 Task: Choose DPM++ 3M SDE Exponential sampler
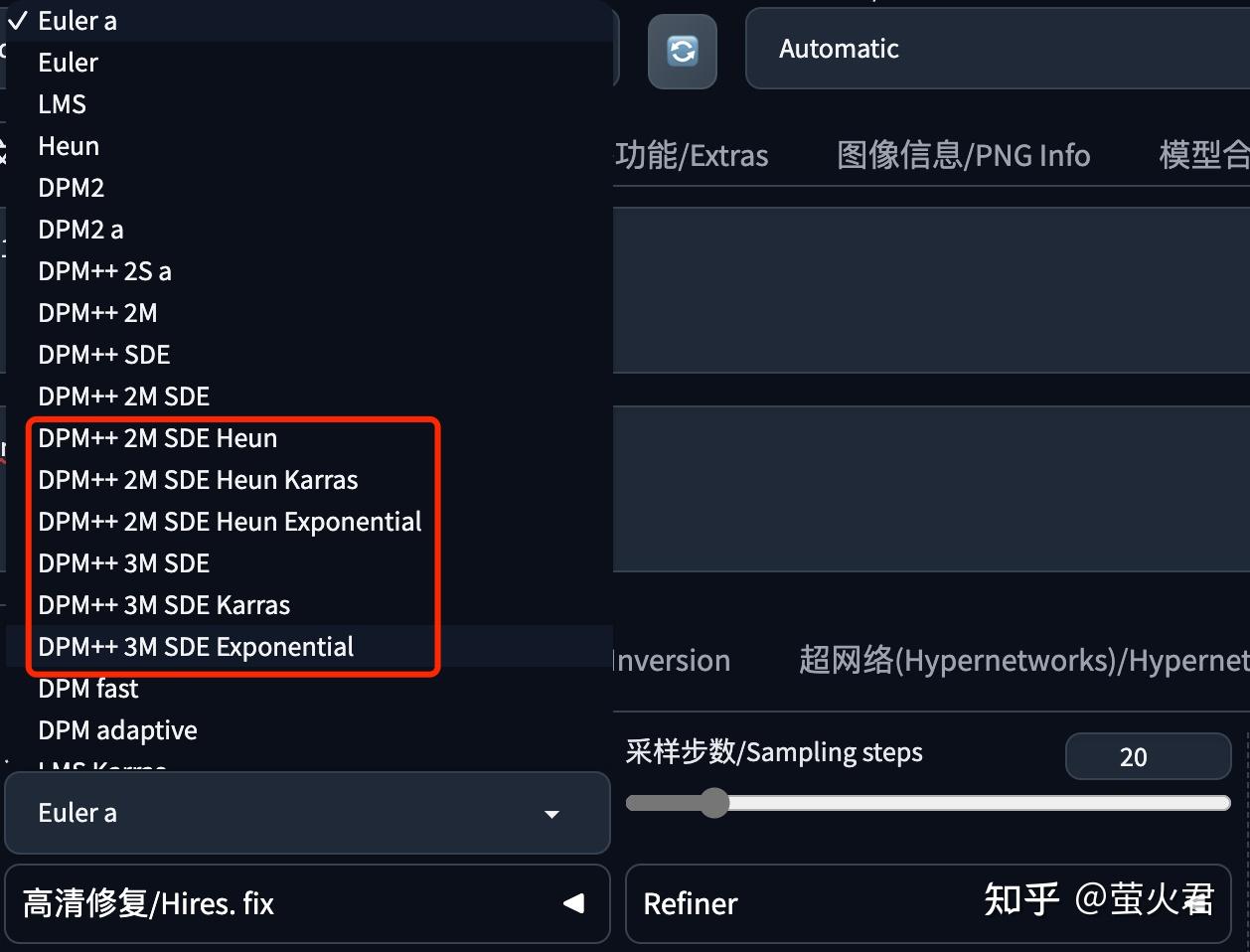coord(195,646)
